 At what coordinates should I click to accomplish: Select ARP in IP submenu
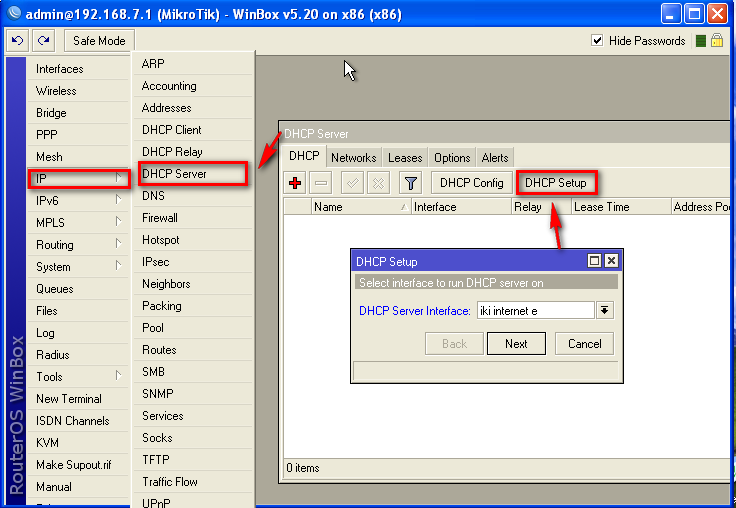(x=193, y=64)
